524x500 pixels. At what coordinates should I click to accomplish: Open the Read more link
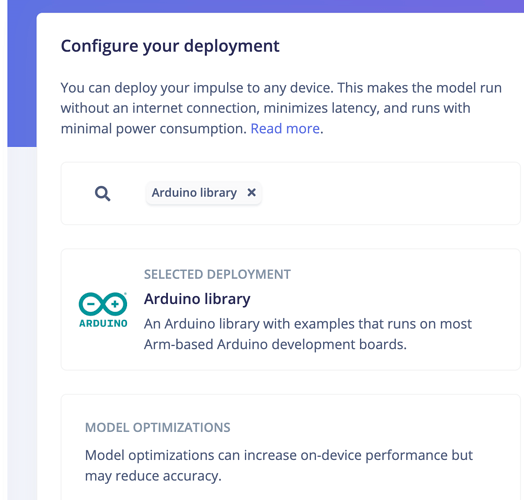pos(285,129)
